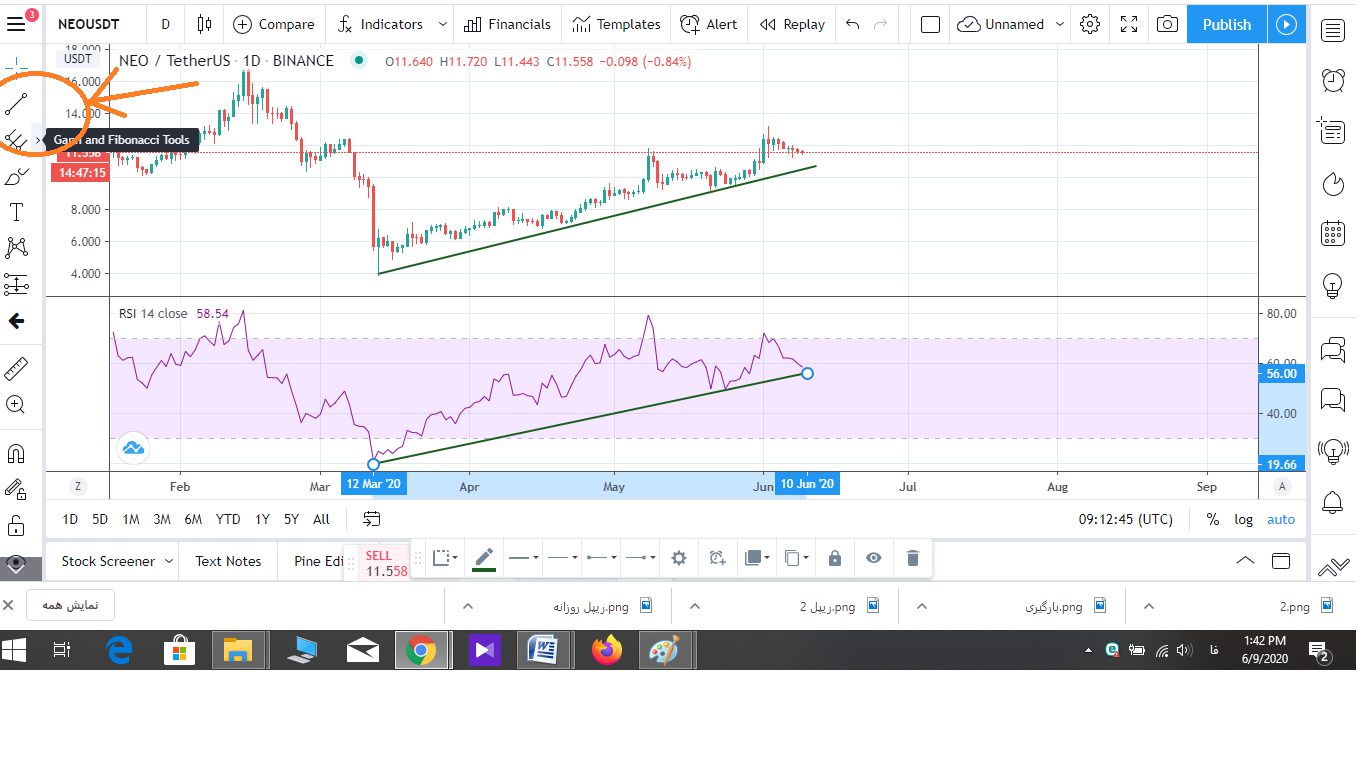Open the Pine Editor tab
This screenshot has height=768, width=1366.
[x=318, y=561]
